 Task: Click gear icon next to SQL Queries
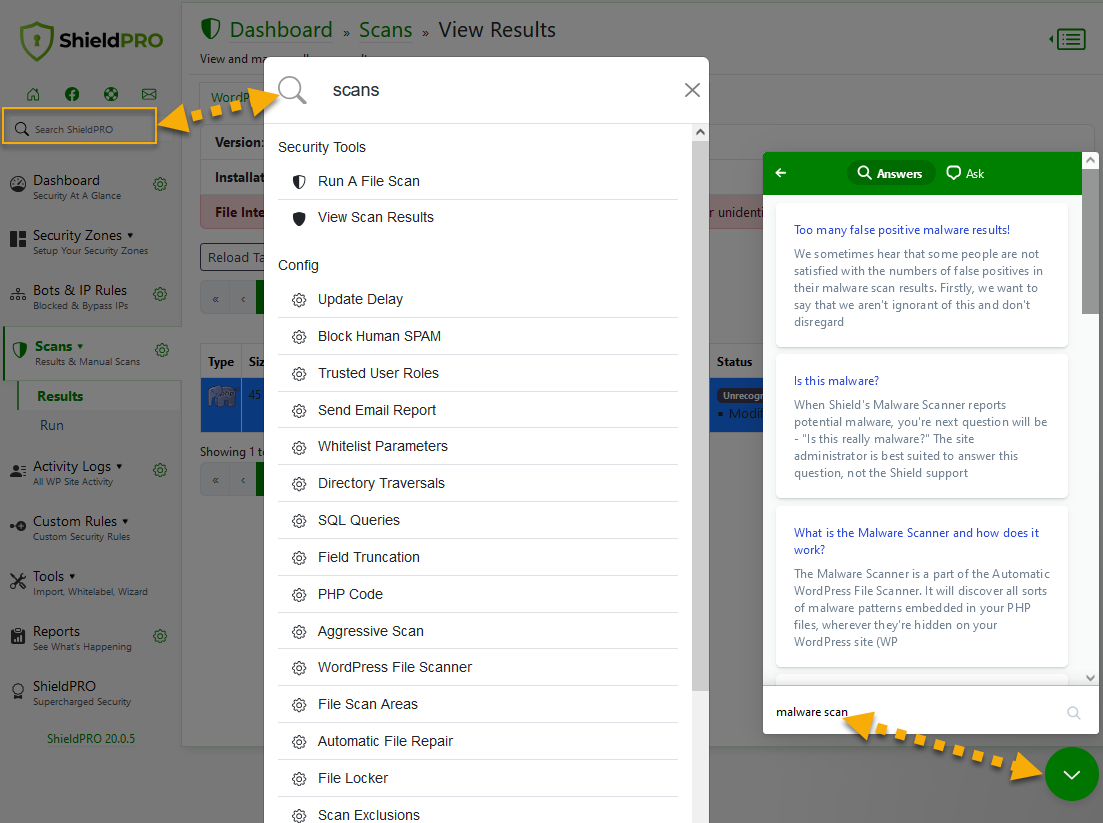pyautogui.click(x=299, y=521)
